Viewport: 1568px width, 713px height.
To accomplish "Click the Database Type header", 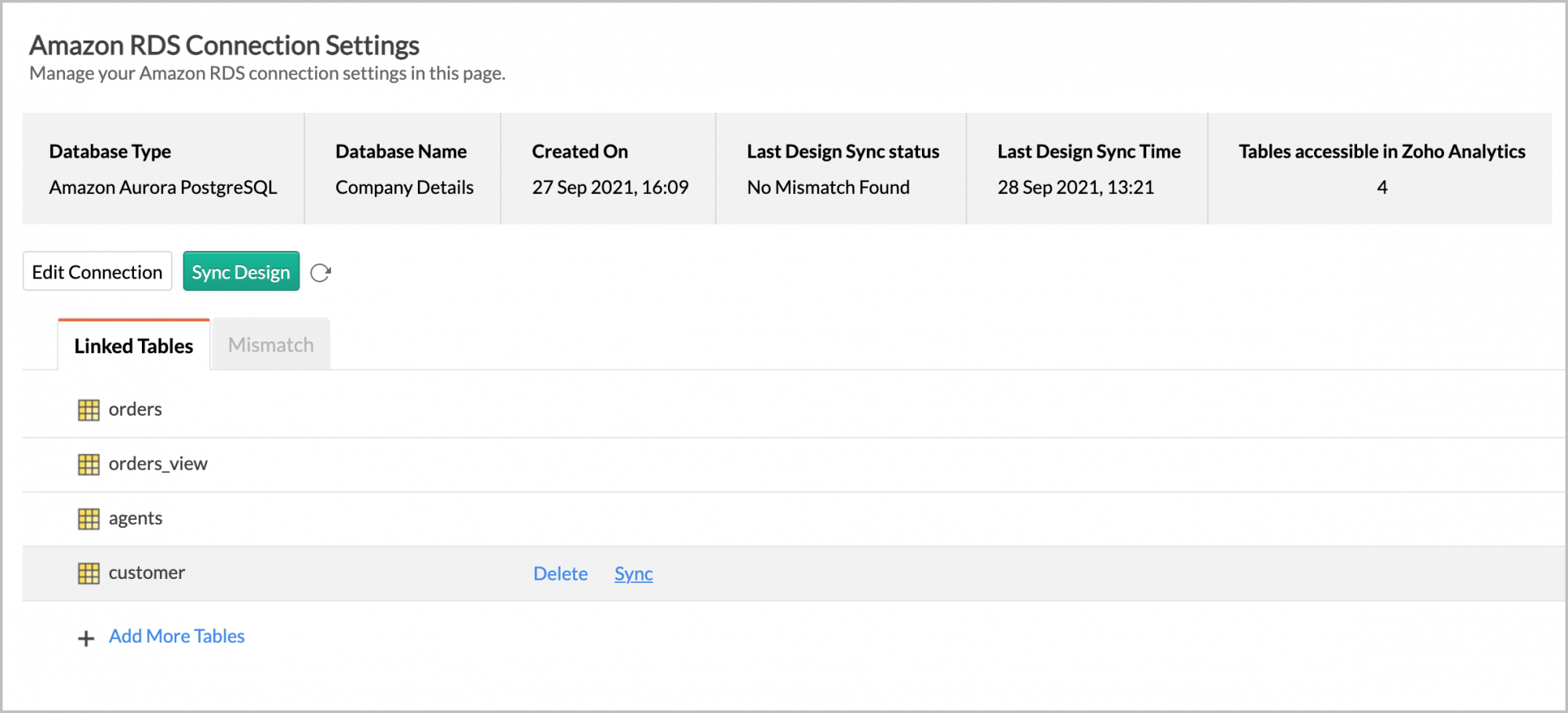I will pos(110,151).
